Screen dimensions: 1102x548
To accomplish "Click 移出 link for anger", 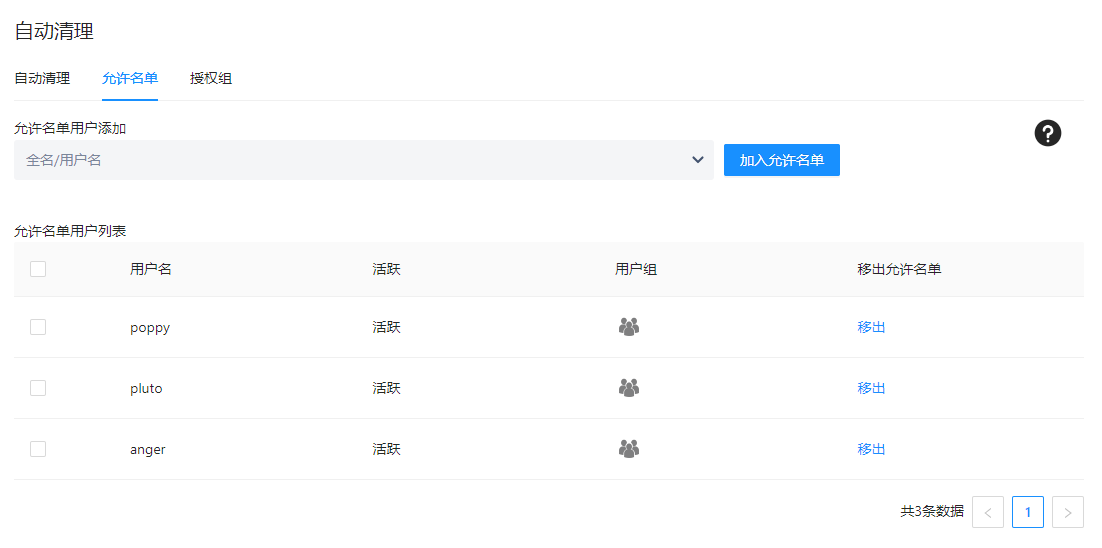I will click(x=871, y=449).
